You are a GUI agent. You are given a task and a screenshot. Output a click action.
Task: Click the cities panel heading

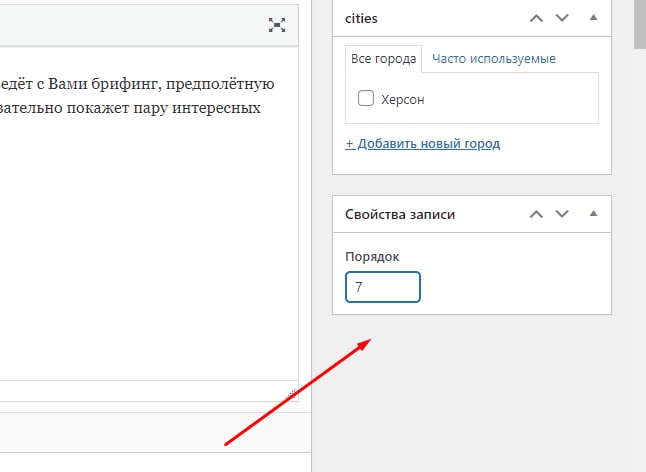coord(361,19)
